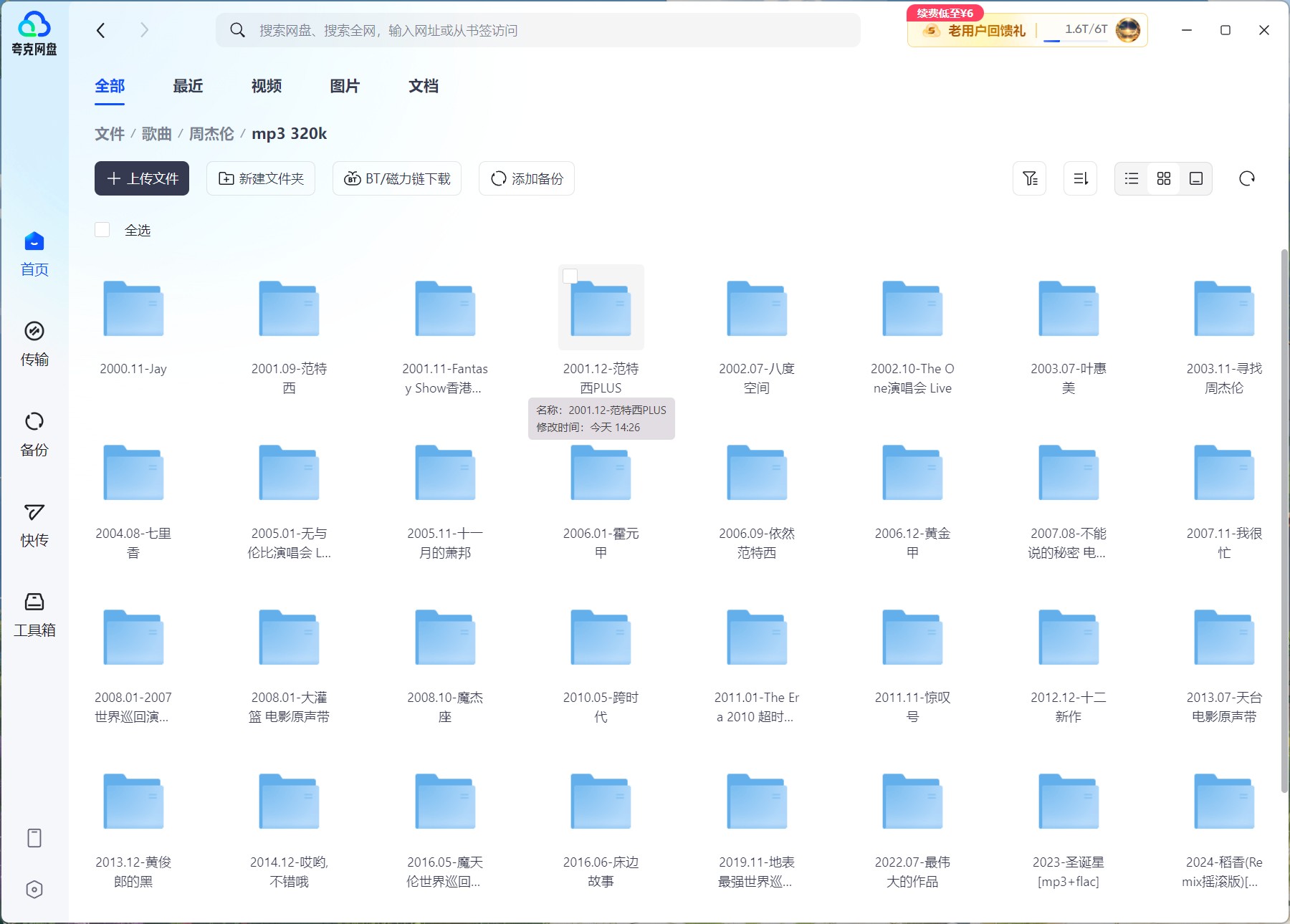Open folder 2012.12-十二新作

coord(1069,637)
